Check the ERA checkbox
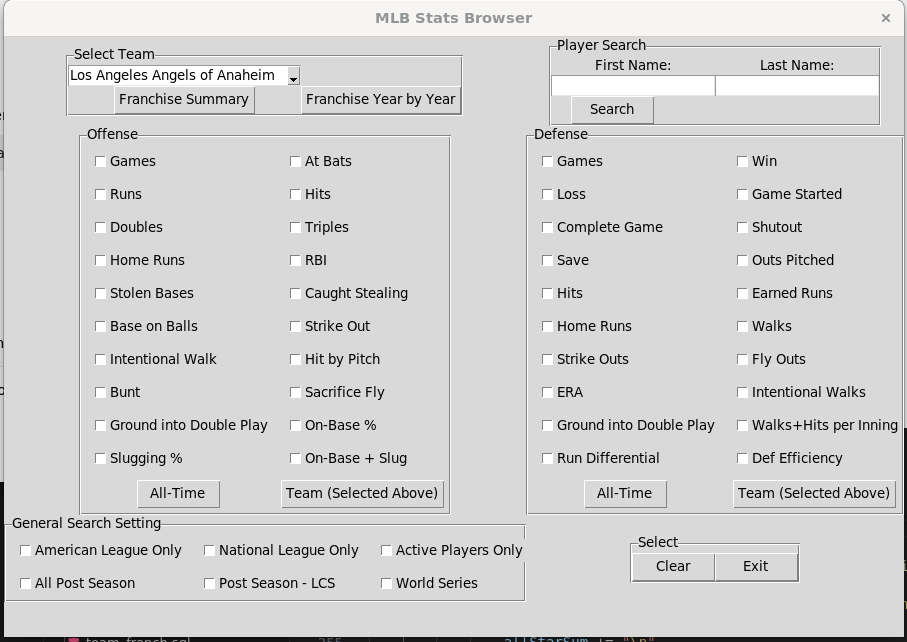907x642 pixels. pyautogui.click(x=547, y=392)
